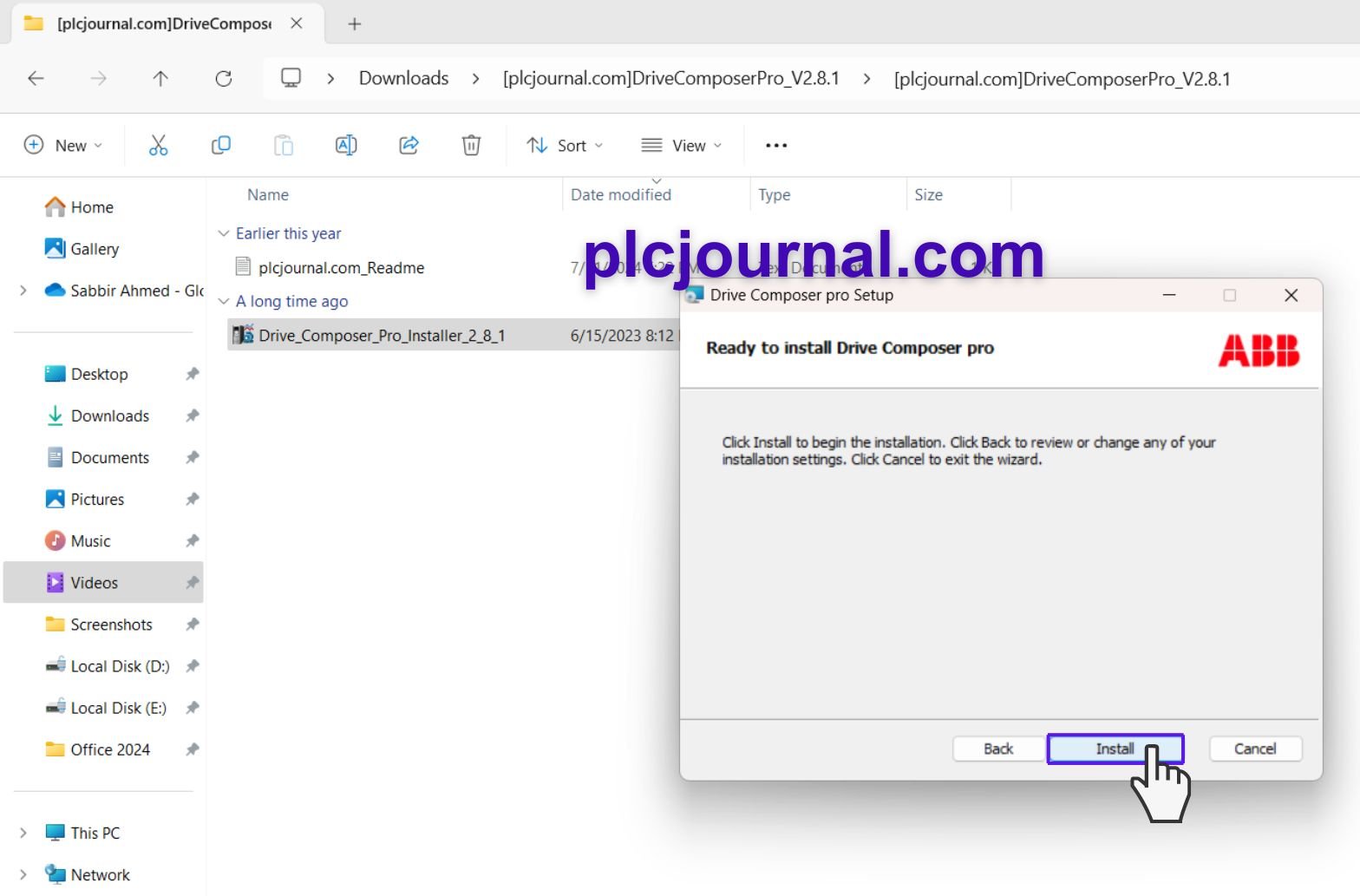
Task: Go up one folder level
Action: pyautogui.click(x=160, y=79)
